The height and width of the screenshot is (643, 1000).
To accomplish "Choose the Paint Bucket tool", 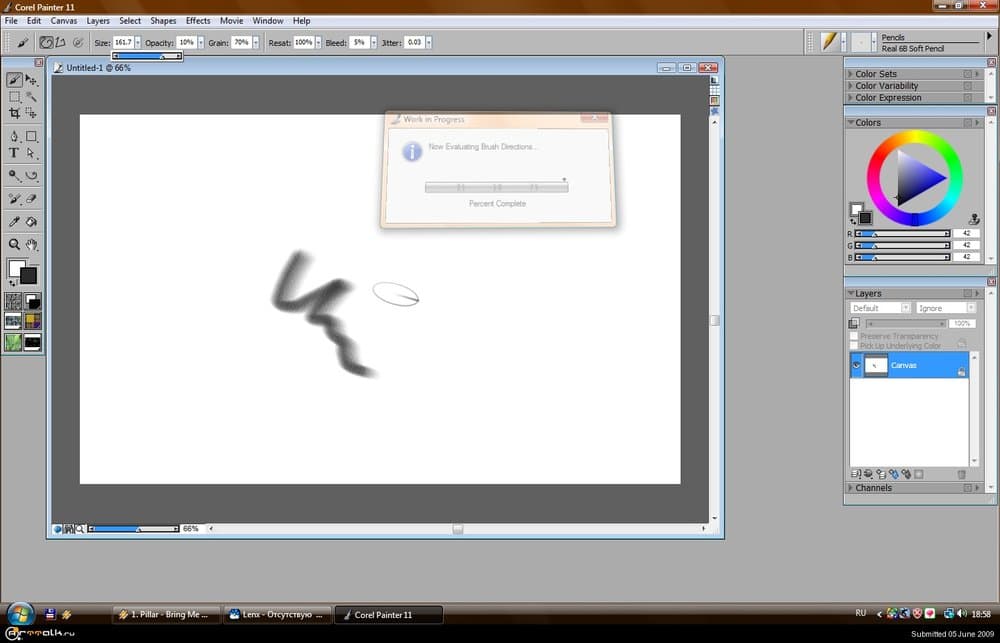I will click(x=31, y=221).
